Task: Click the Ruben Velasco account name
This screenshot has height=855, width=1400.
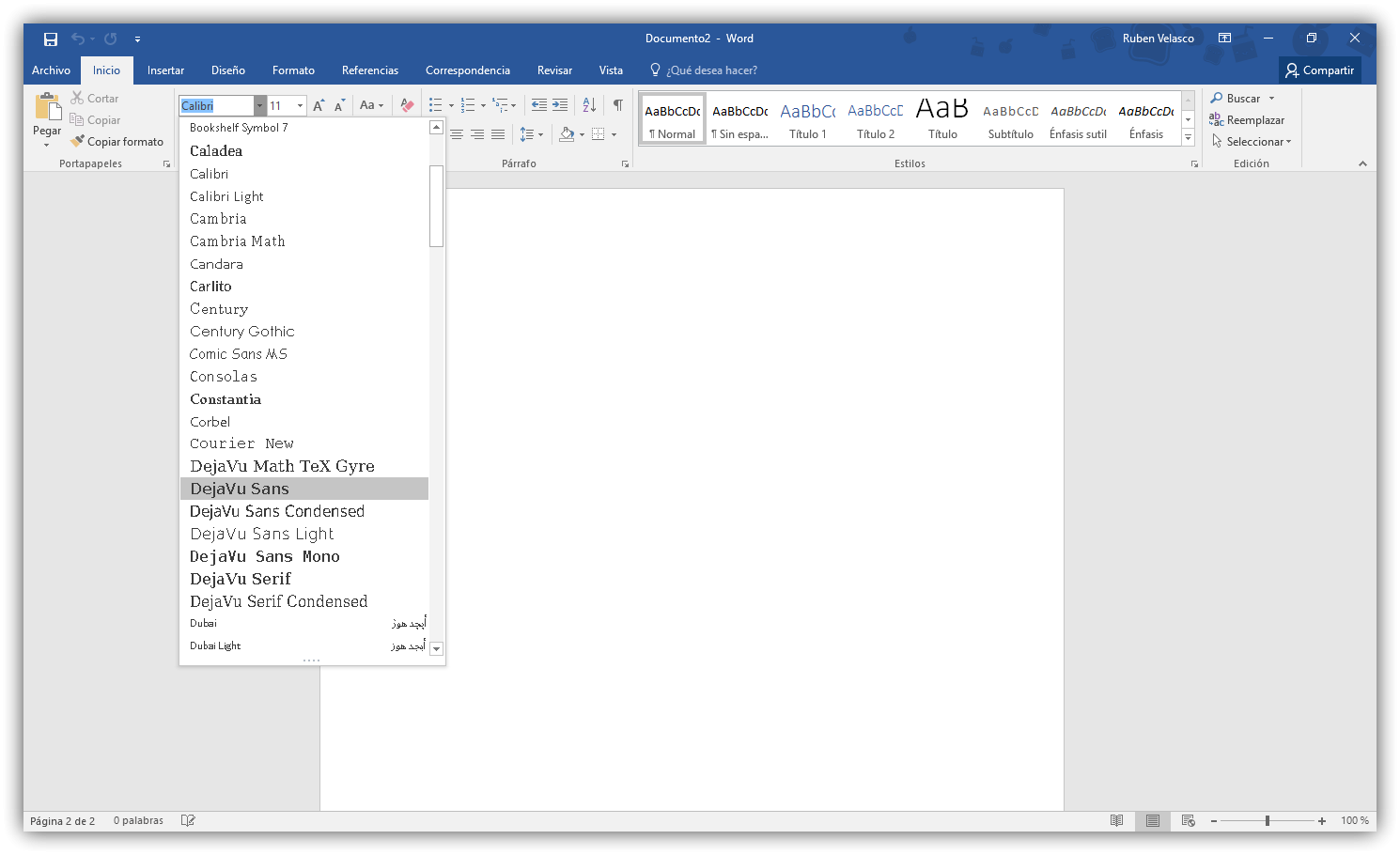Action: [1159, 39]
